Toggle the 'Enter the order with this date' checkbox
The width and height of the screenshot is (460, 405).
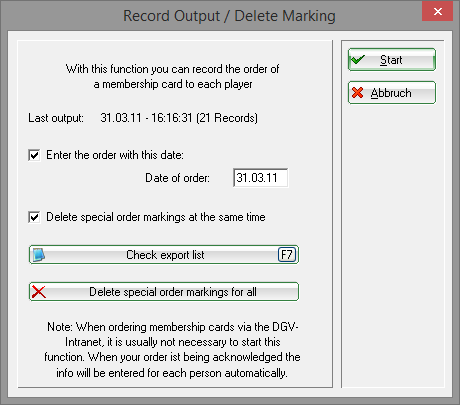(34, 155)
